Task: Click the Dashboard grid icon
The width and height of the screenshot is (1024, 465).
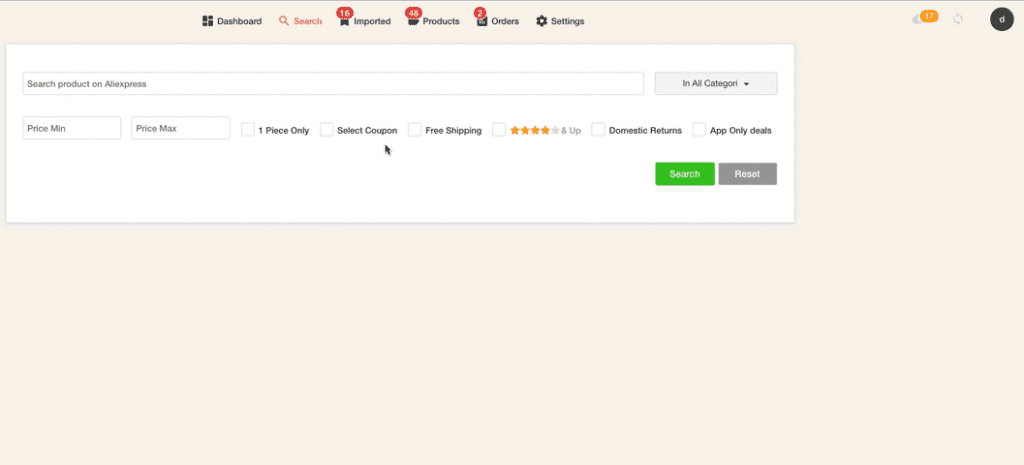Action: (208, 21)
